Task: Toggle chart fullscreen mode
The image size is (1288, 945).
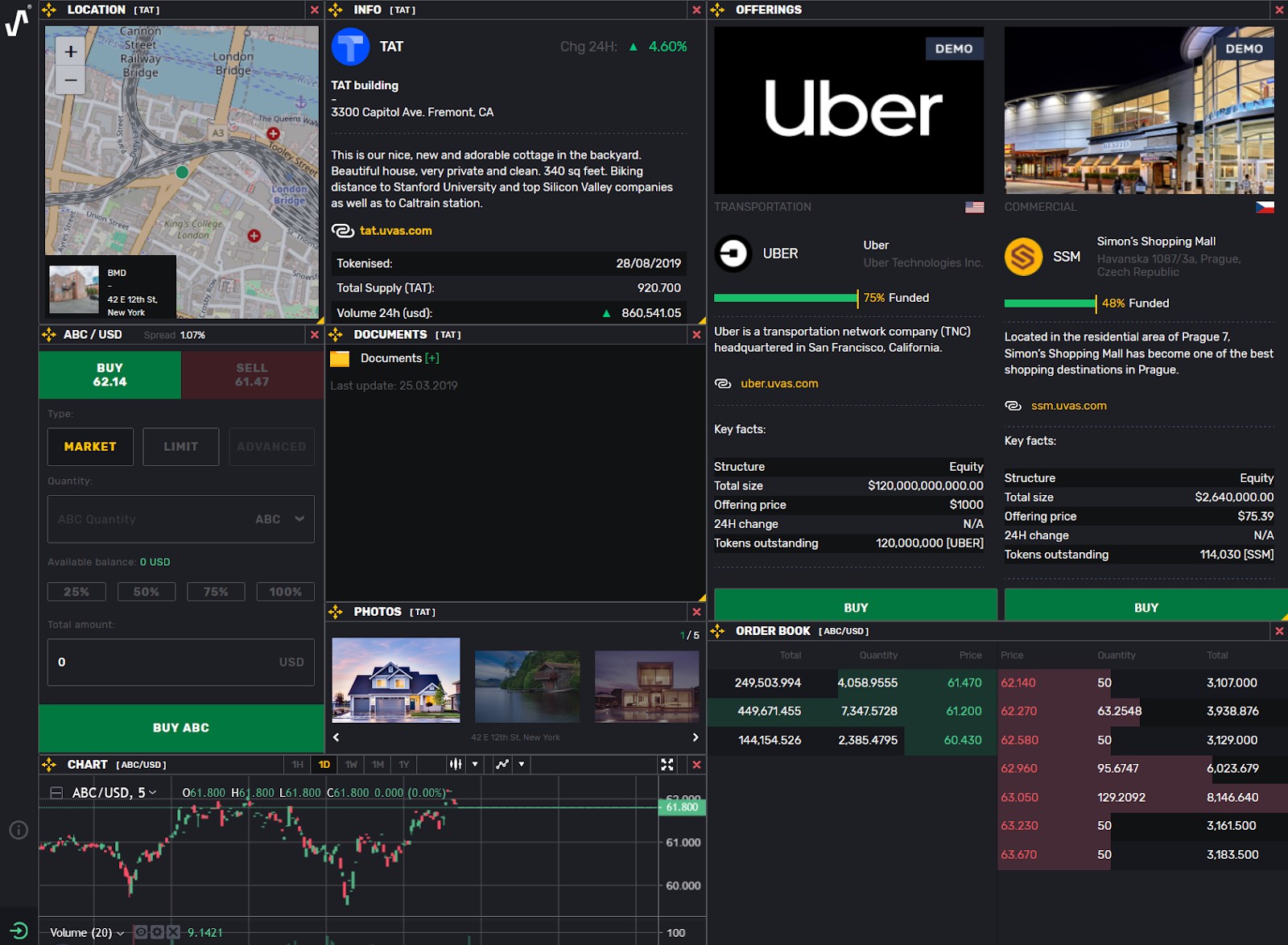Action: click(667, 765)
